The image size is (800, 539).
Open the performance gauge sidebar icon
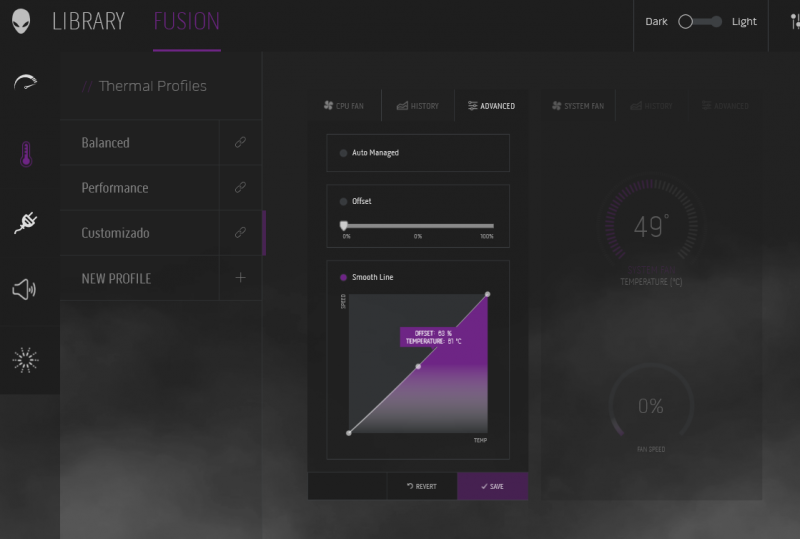26,83
